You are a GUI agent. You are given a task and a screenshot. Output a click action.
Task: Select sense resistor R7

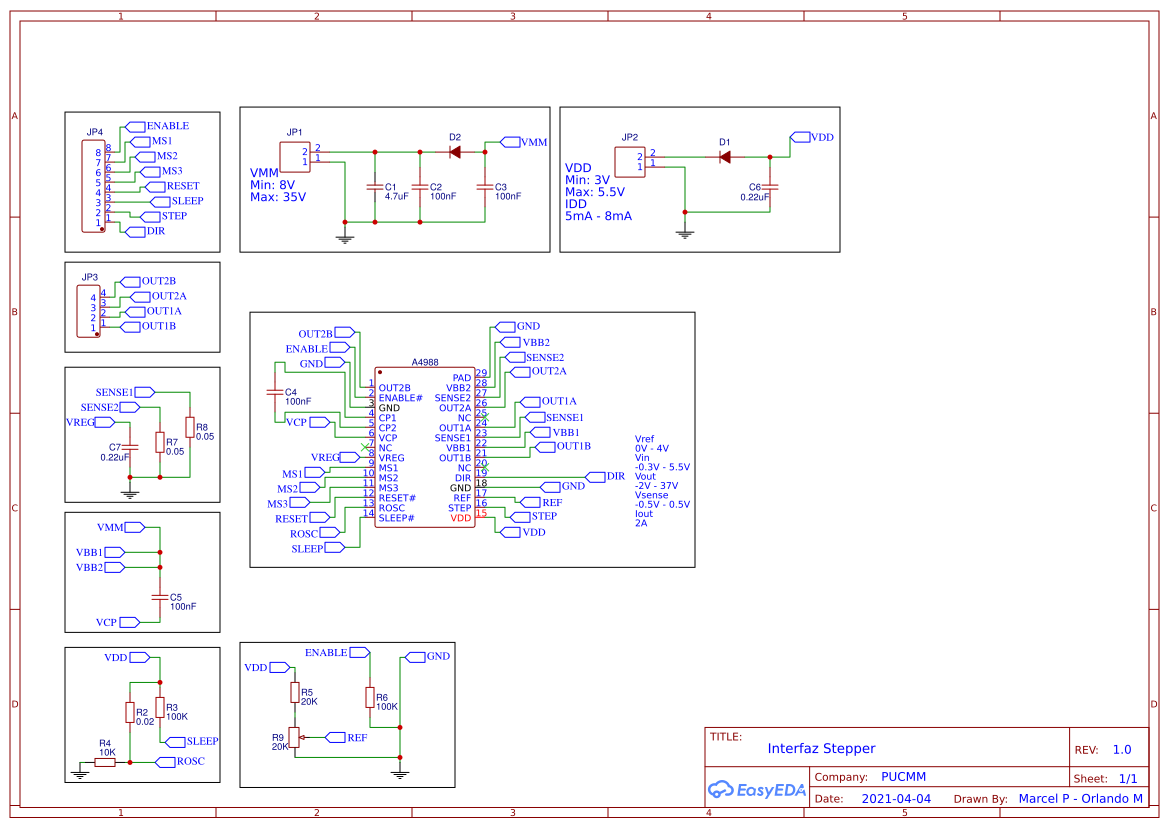coord(160,442)
